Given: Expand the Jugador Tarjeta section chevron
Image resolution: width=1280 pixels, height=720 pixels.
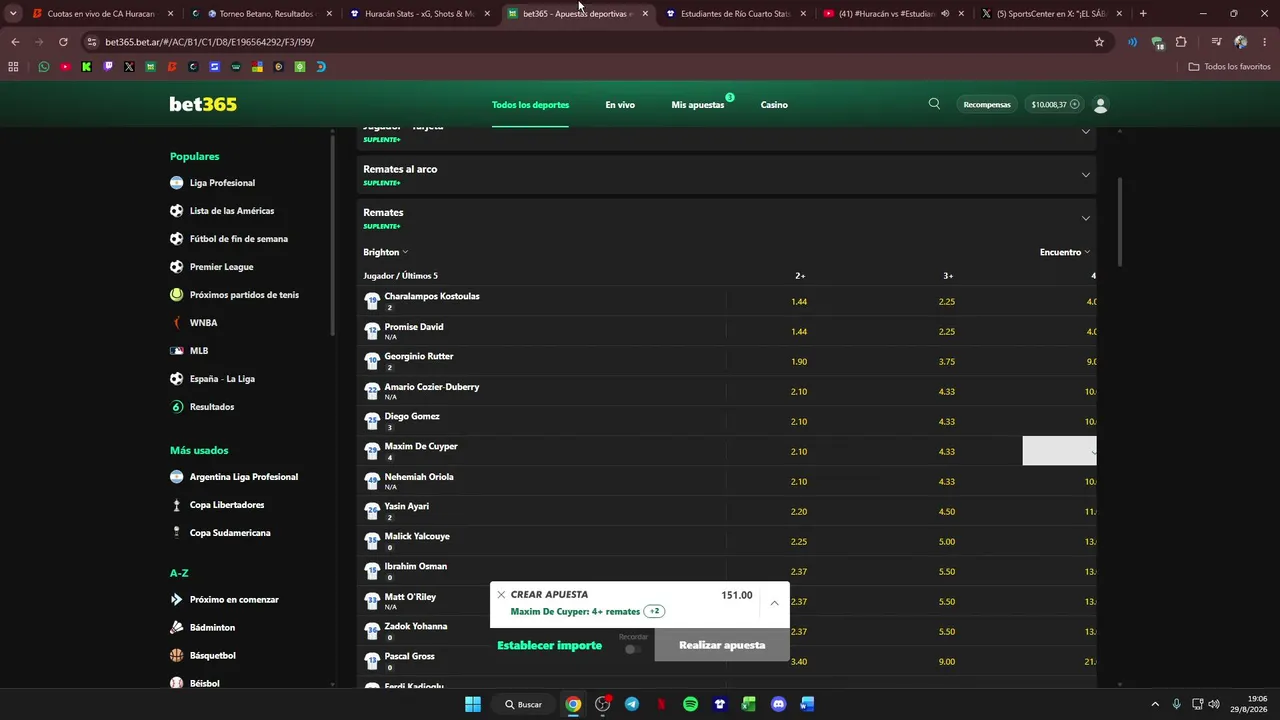Looking at the screenshot, I should pyautogui.click(x=1085, y=131).
